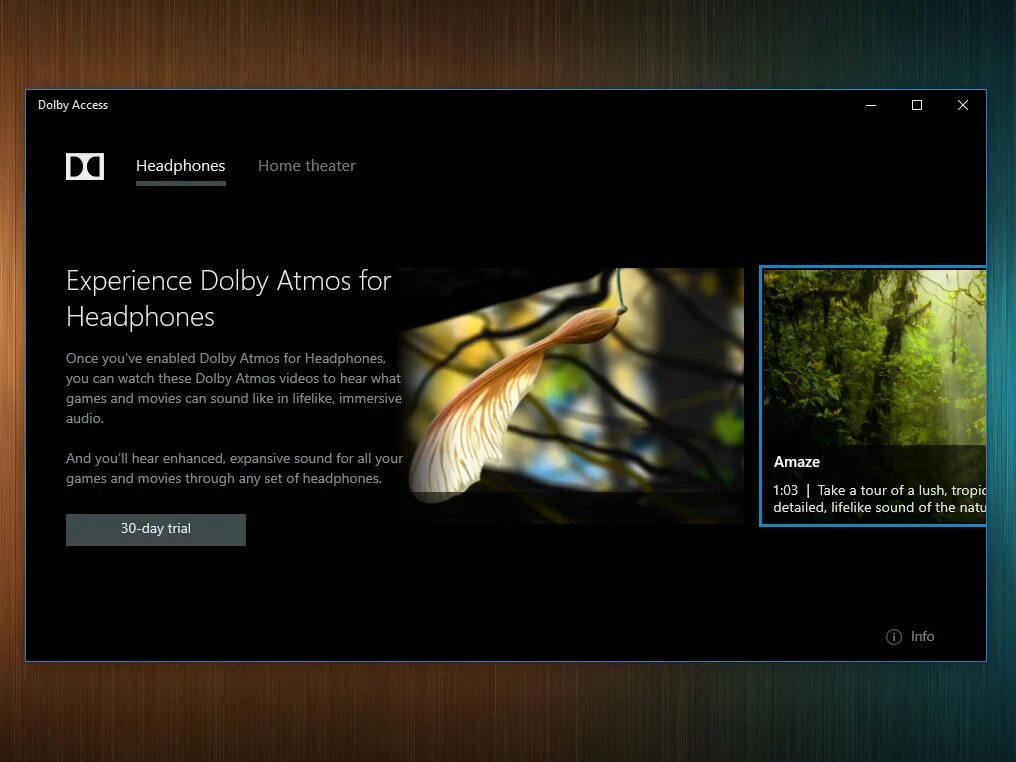
Task: Click the Dolby double-D logo icon
Action: (x=85, y=167)
